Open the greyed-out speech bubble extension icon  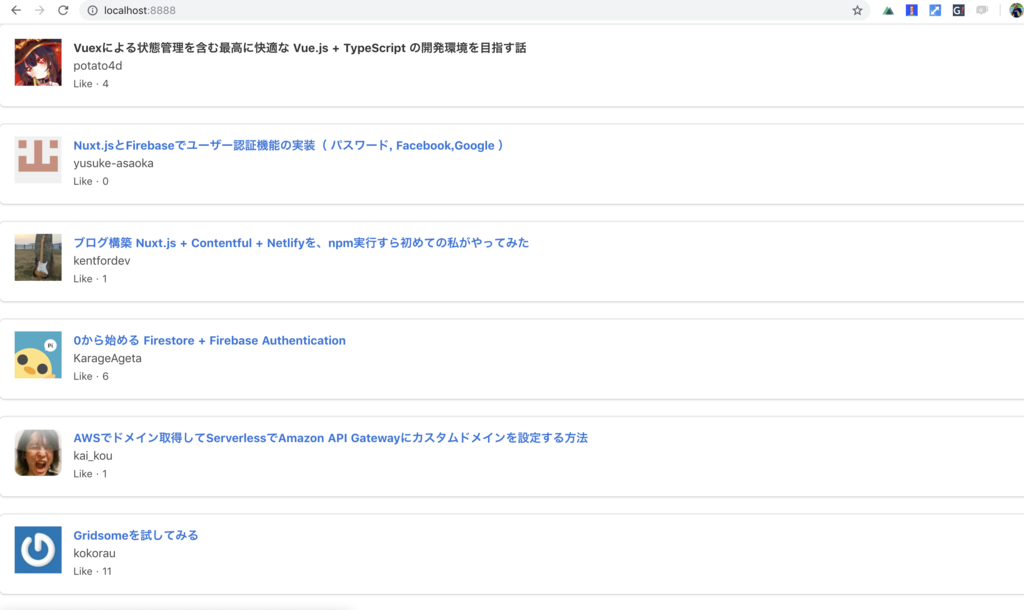(982, 10)
